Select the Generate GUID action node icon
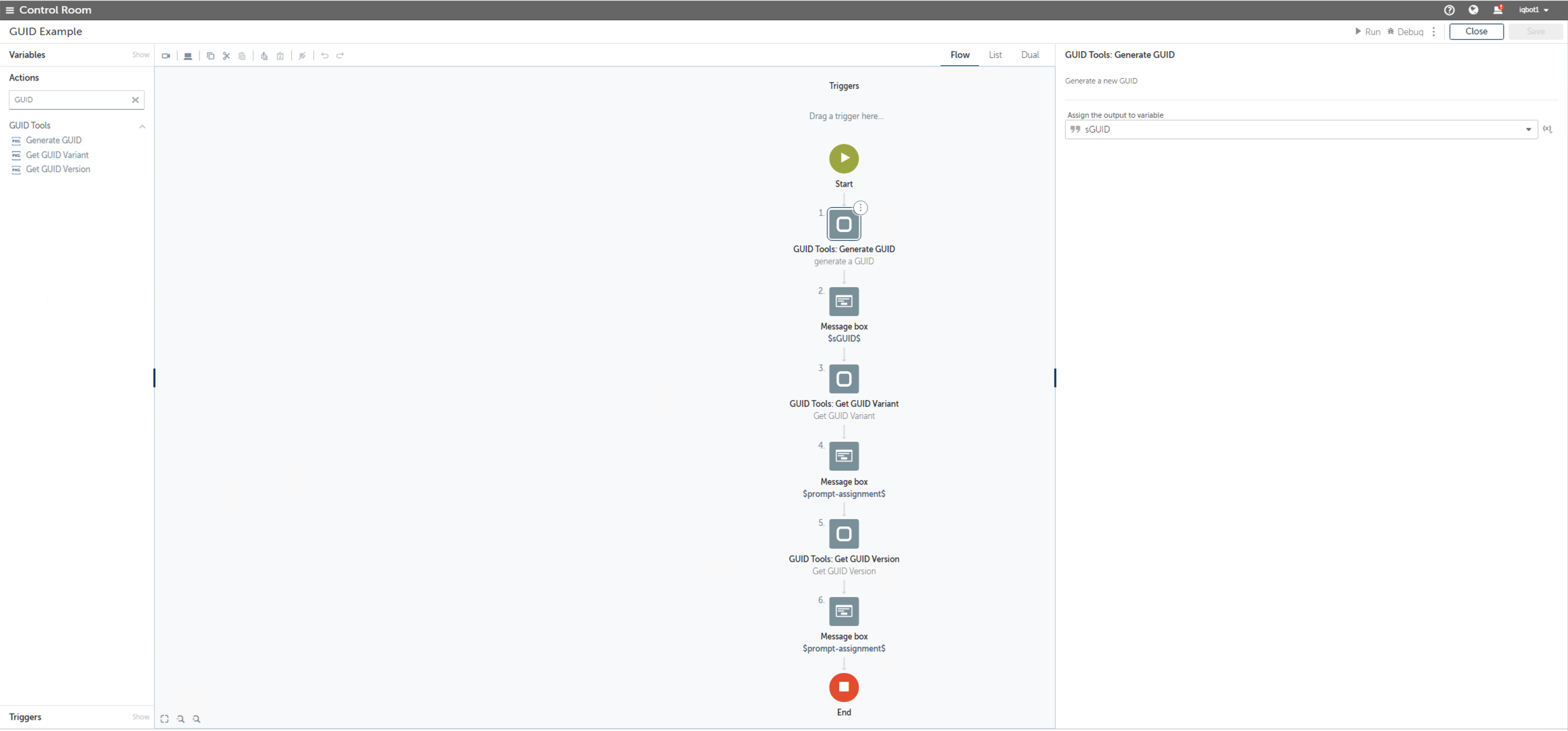 pos(844,224)
